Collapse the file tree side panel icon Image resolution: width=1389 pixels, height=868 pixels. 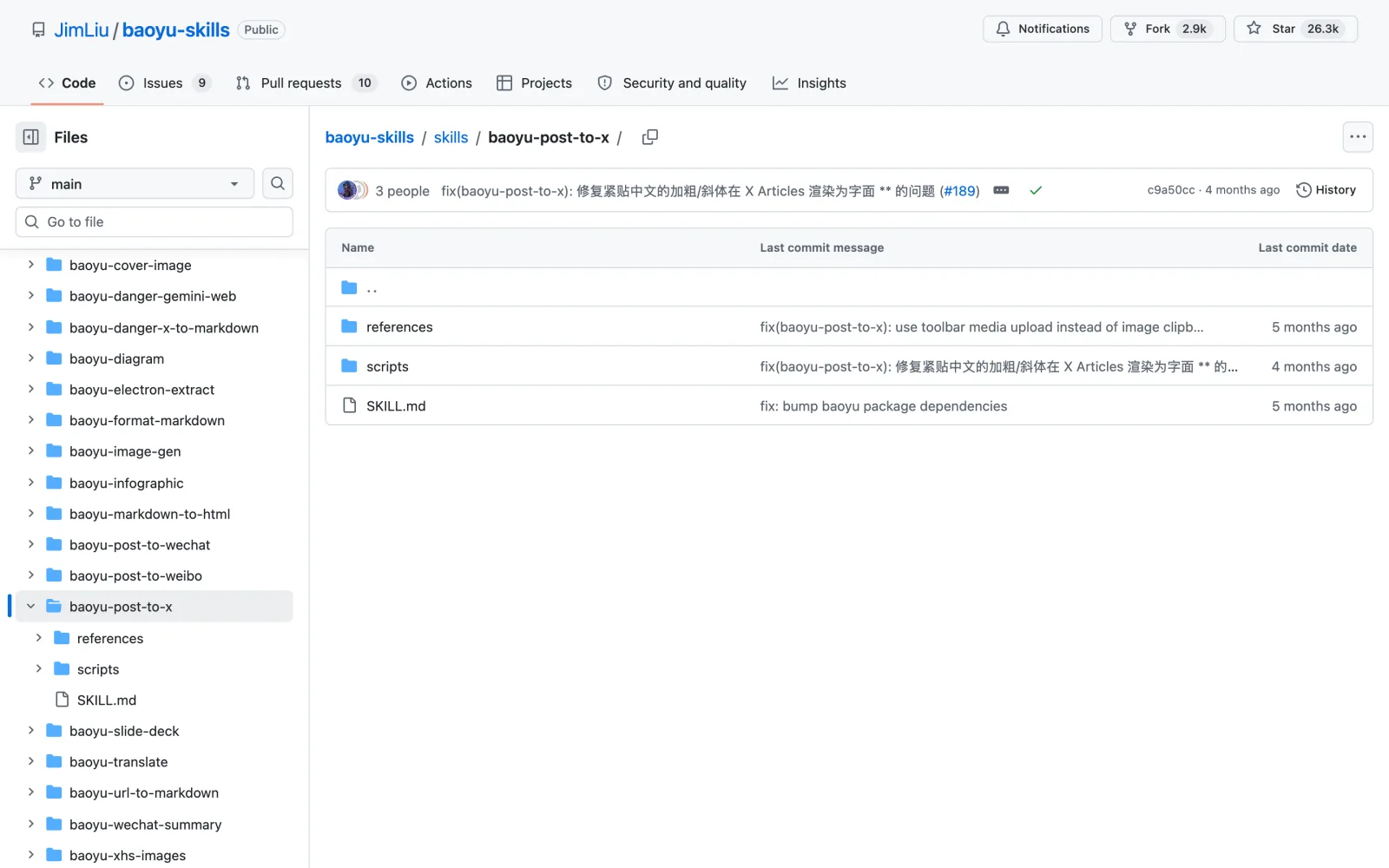coord(30,137)
